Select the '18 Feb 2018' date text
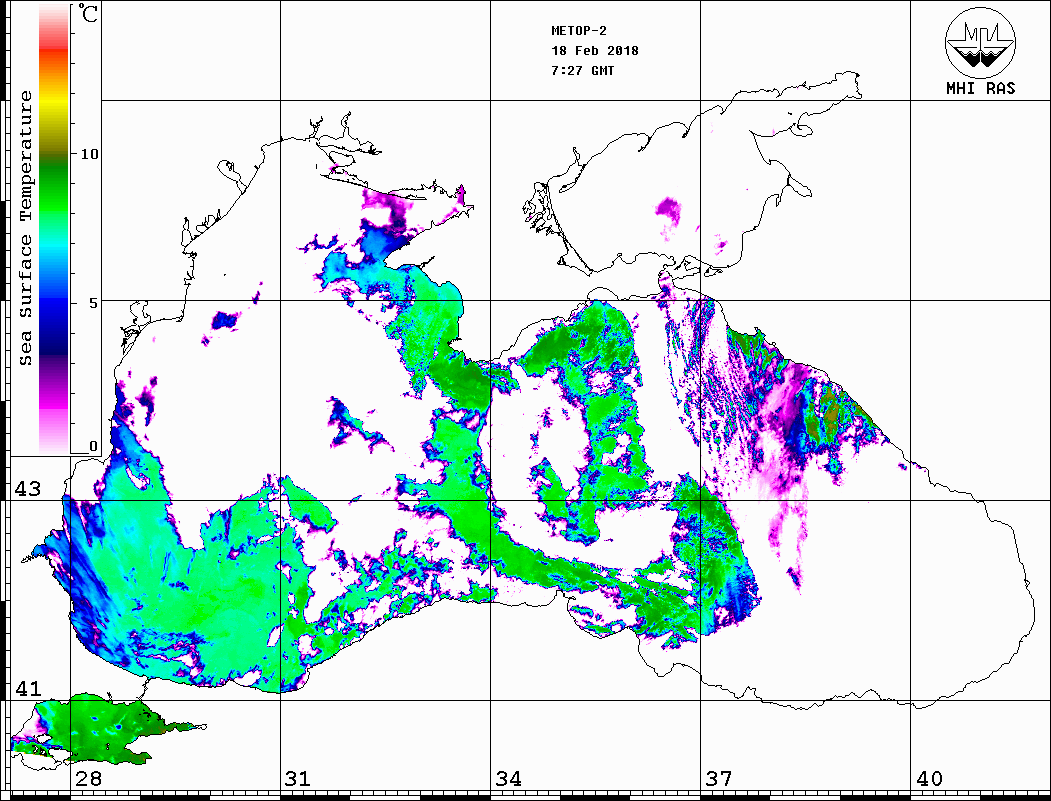 tap(595, 50)
